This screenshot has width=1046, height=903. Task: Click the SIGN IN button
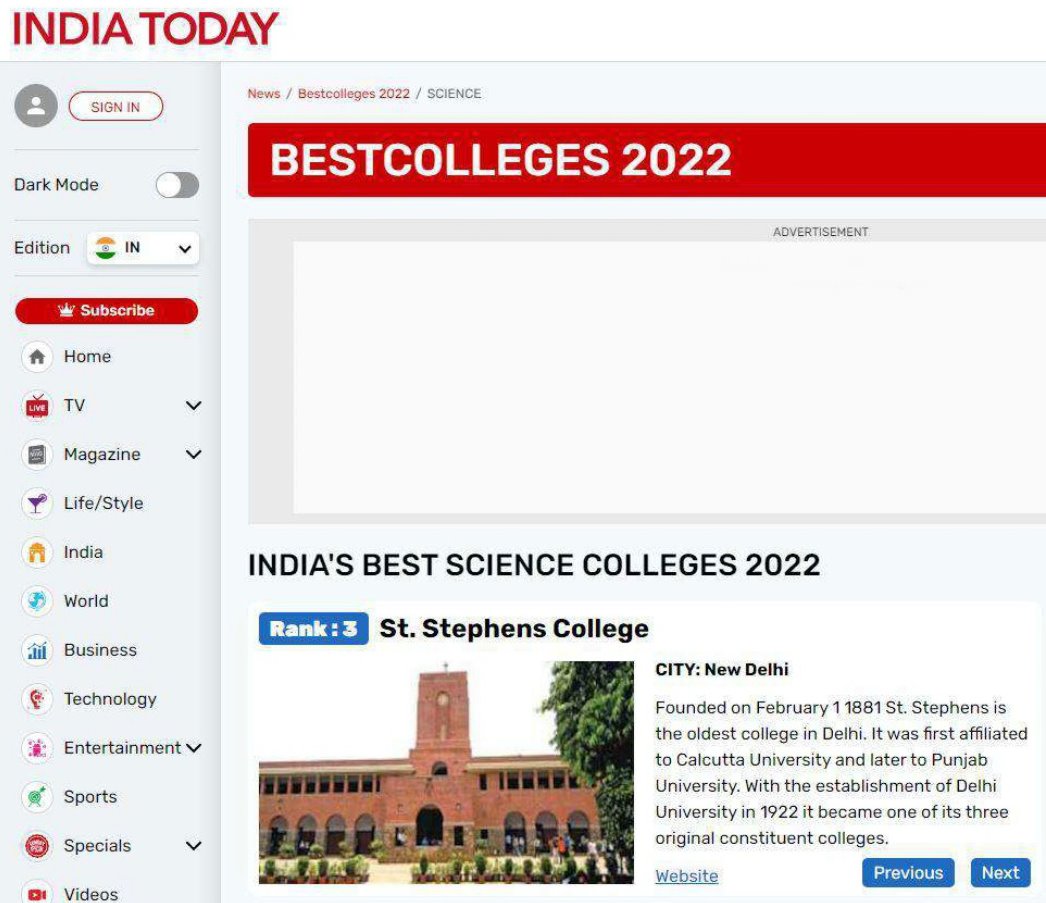pos(115,107)
